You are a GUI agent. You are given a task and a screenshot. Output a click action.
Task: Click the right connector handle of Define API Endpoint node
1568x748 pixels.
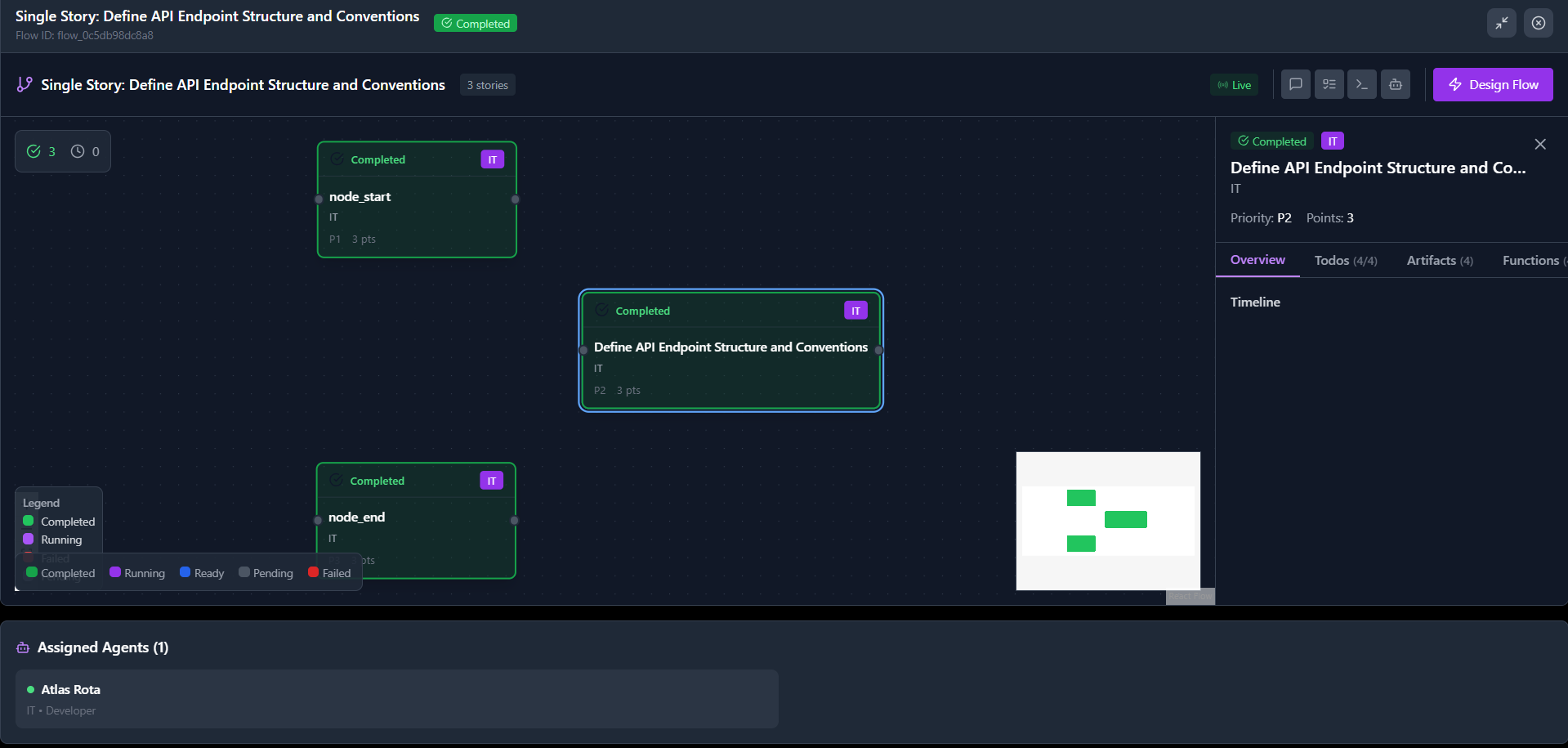[879, 350]
